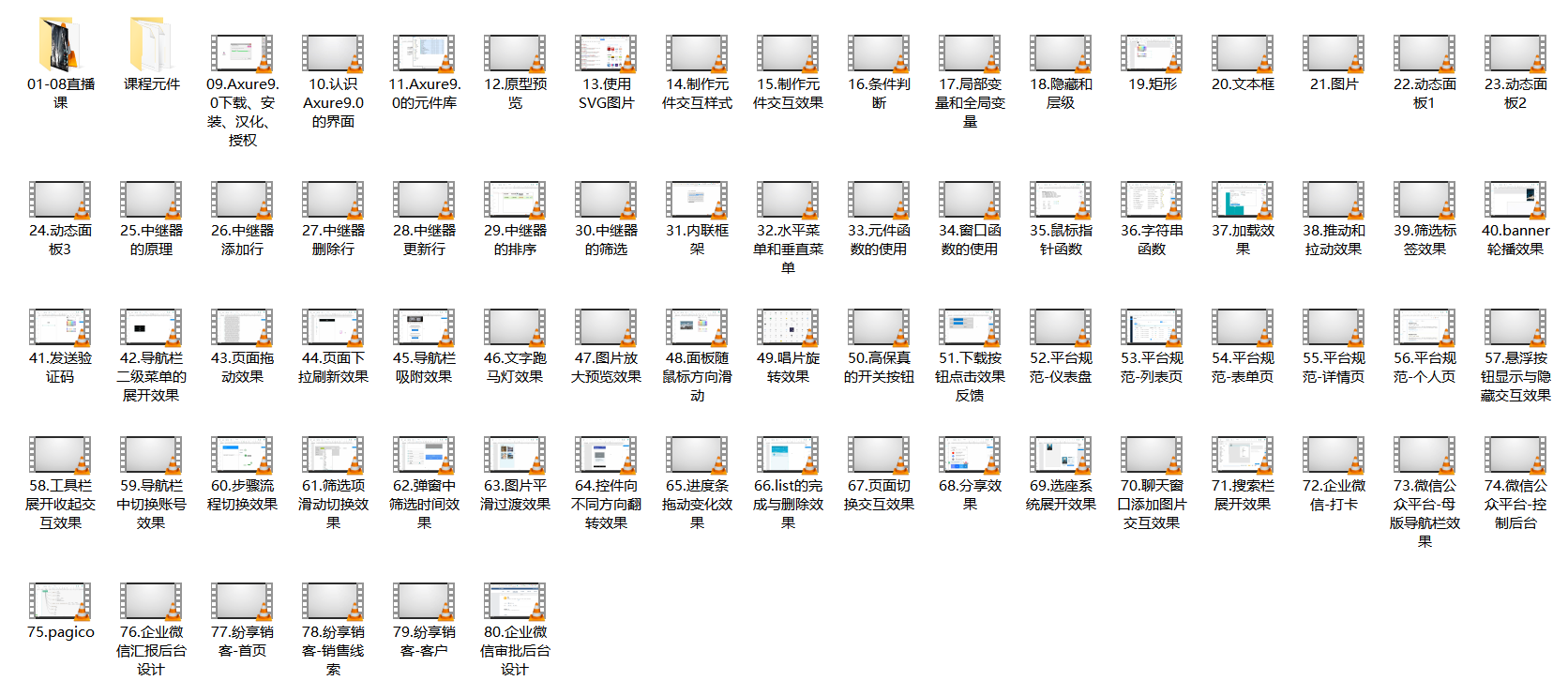
Task: Click the 11.Axure9.0的元件库 thumbnail
Action: coord(424,54)
